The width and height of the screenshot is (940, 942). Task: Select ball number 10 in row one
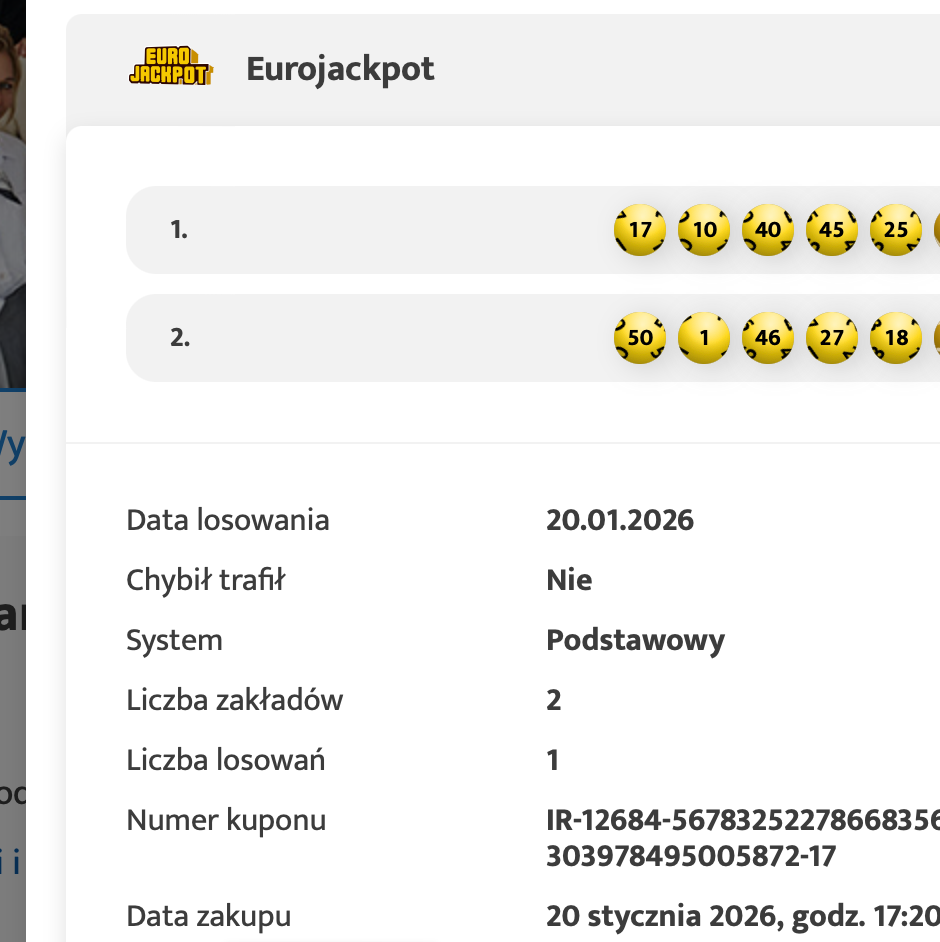pos(704,230)
